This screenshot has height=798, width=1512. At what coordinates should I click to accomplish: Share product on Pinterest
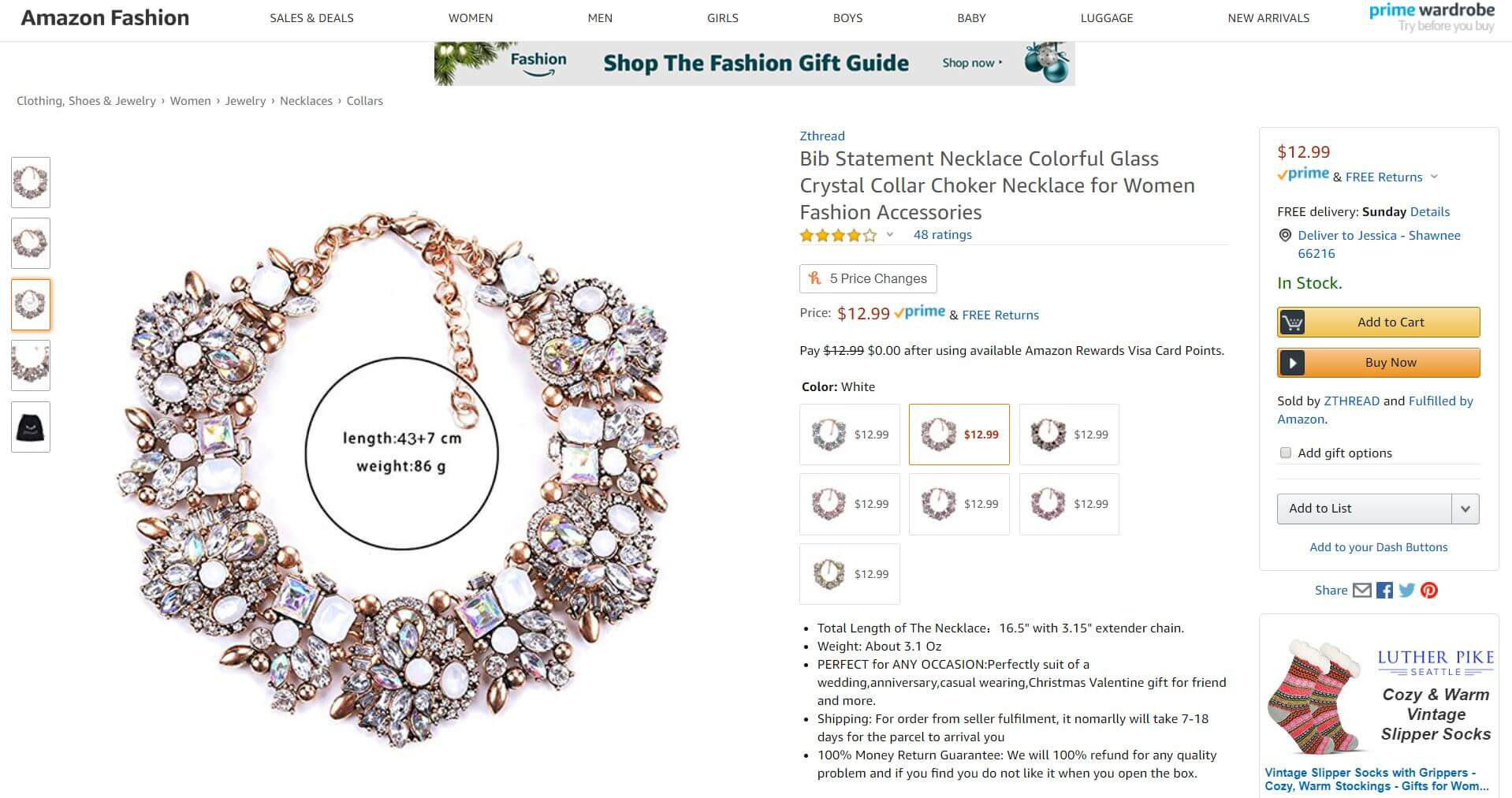coord(1429,590)
